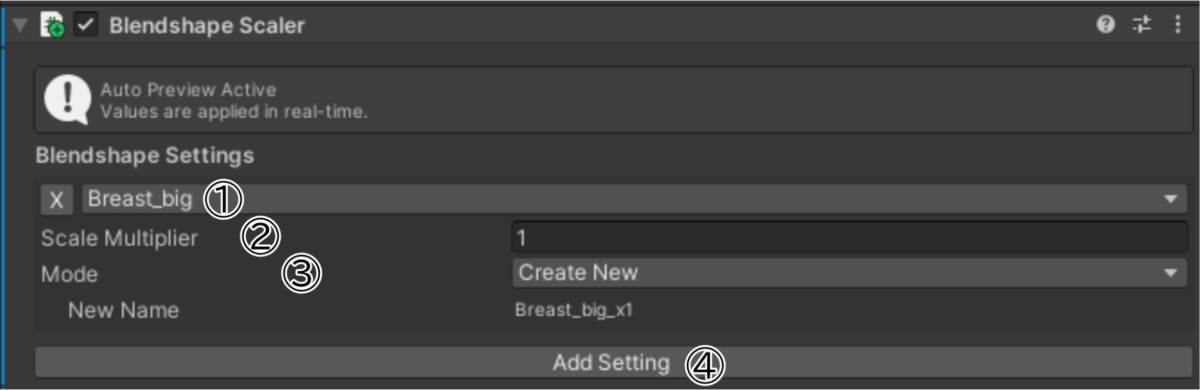Click the Scale Multiplier label
This screenshot has height=390, width=1200.
pos(119,238)
